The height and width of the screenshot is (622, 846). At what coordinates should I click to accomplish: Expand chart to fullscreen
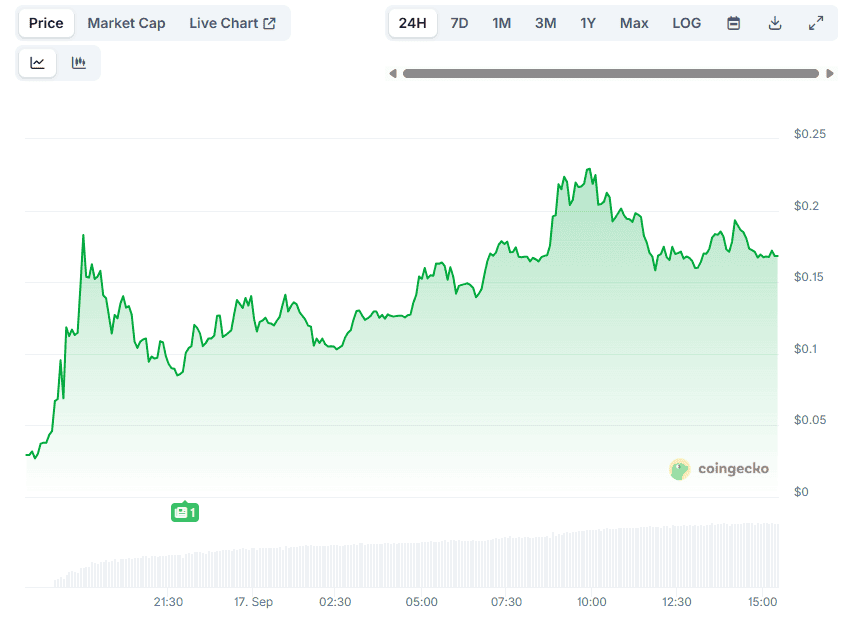point(816,23)
